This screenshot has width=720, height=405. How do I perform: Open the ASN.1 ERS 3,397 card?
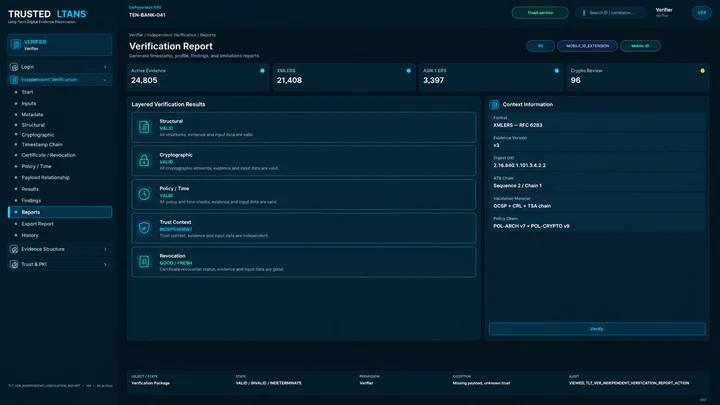coord(491,77)
